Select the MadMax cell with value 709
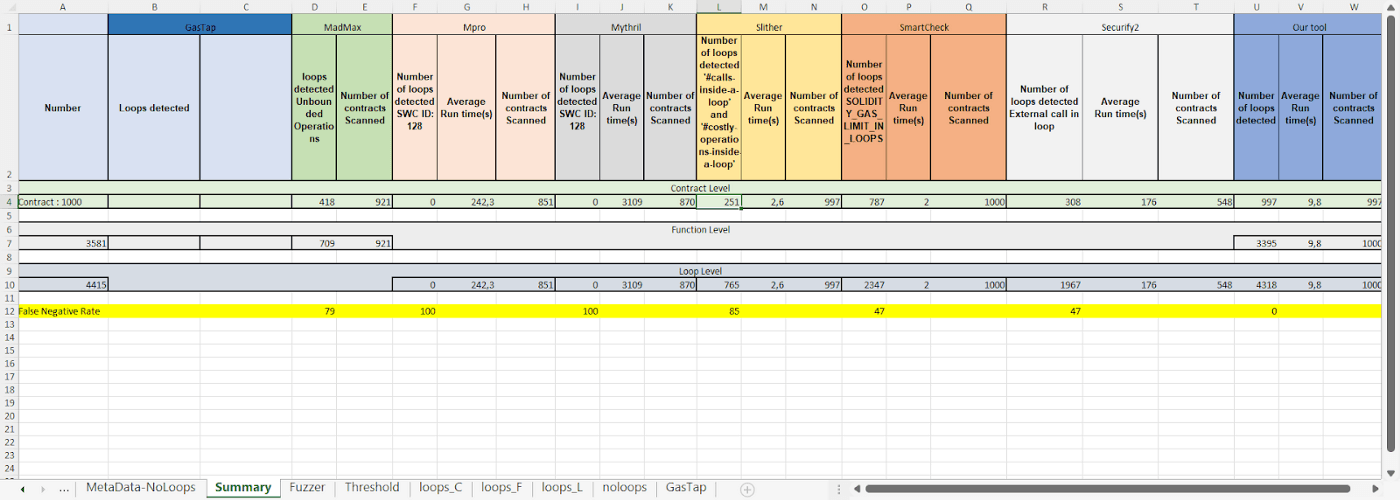Image resolution: width=1400 pixels, height=500 pixels. point(314,243)
